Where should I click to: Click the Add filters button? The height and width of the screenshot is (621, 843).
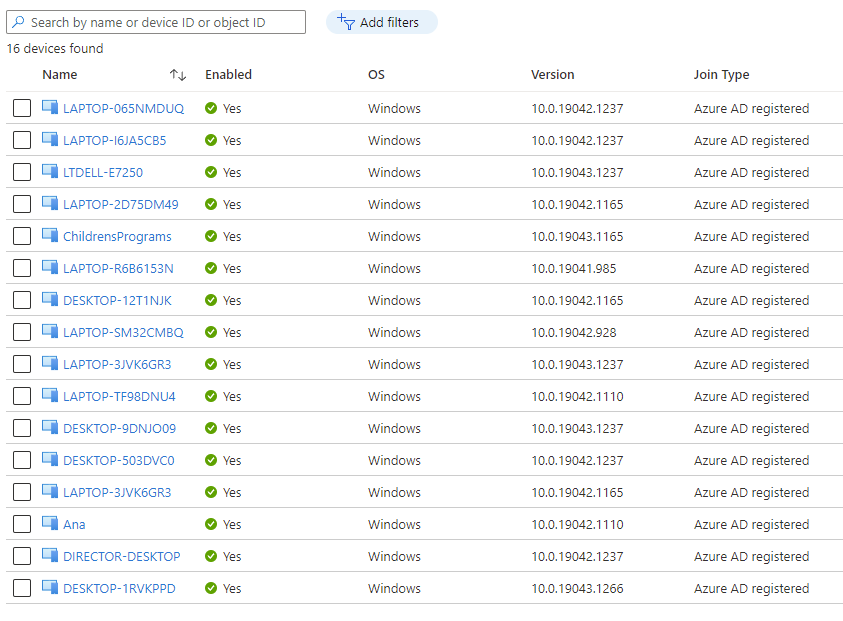pos(382,22)
